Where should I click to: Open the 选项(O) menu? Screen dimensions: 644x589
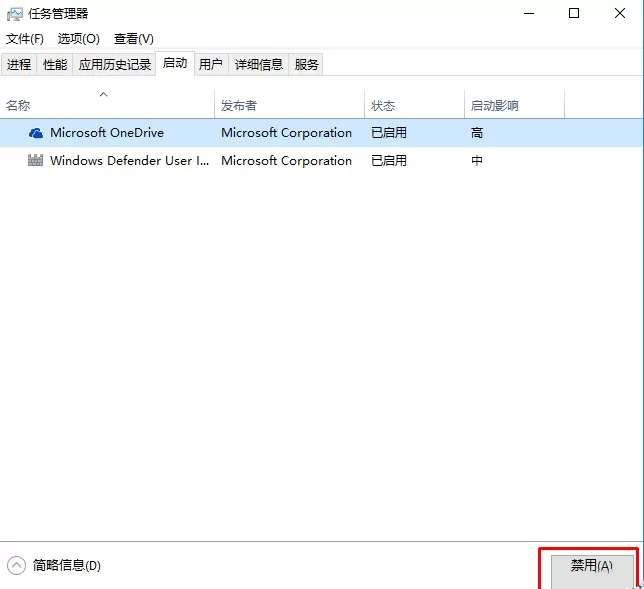coord(78,39)
